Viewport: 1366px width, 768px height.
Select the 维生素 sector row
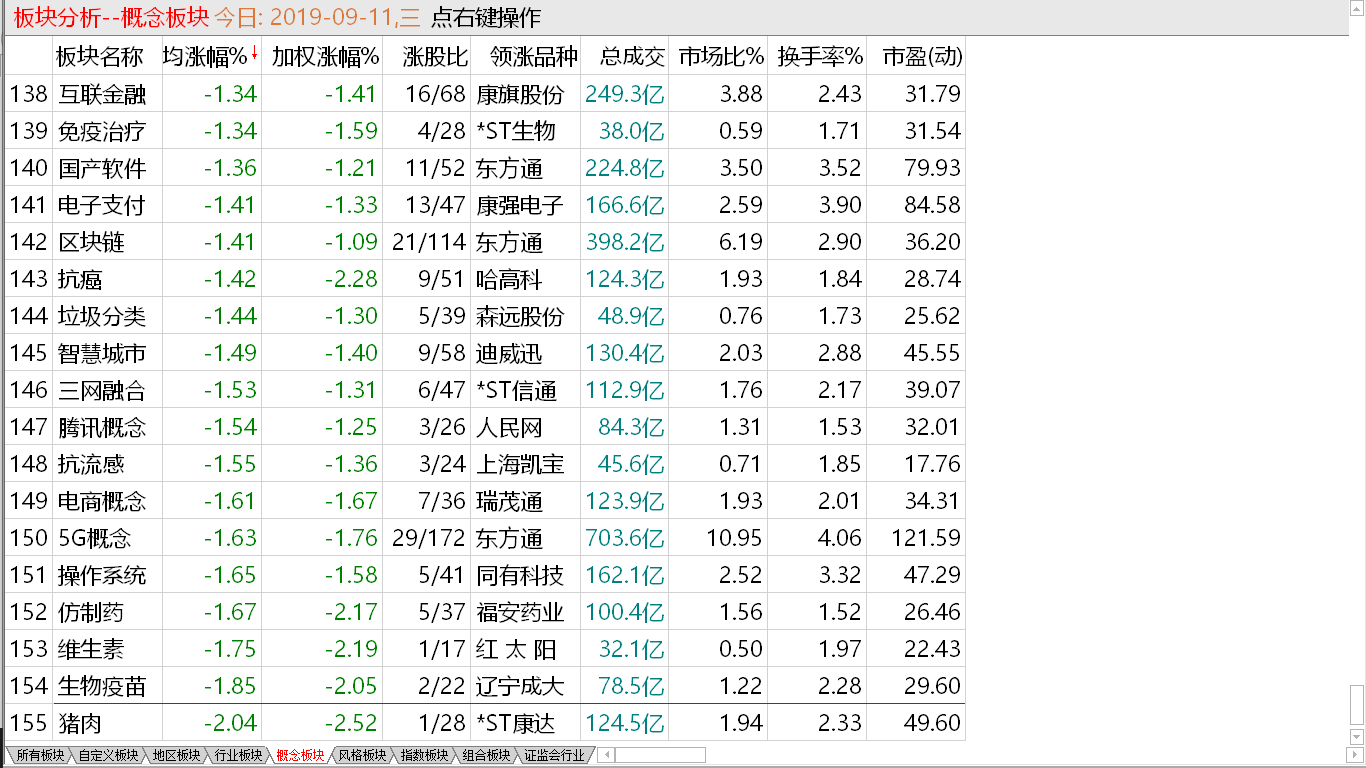pyautogui.click(x=486, y=649)
